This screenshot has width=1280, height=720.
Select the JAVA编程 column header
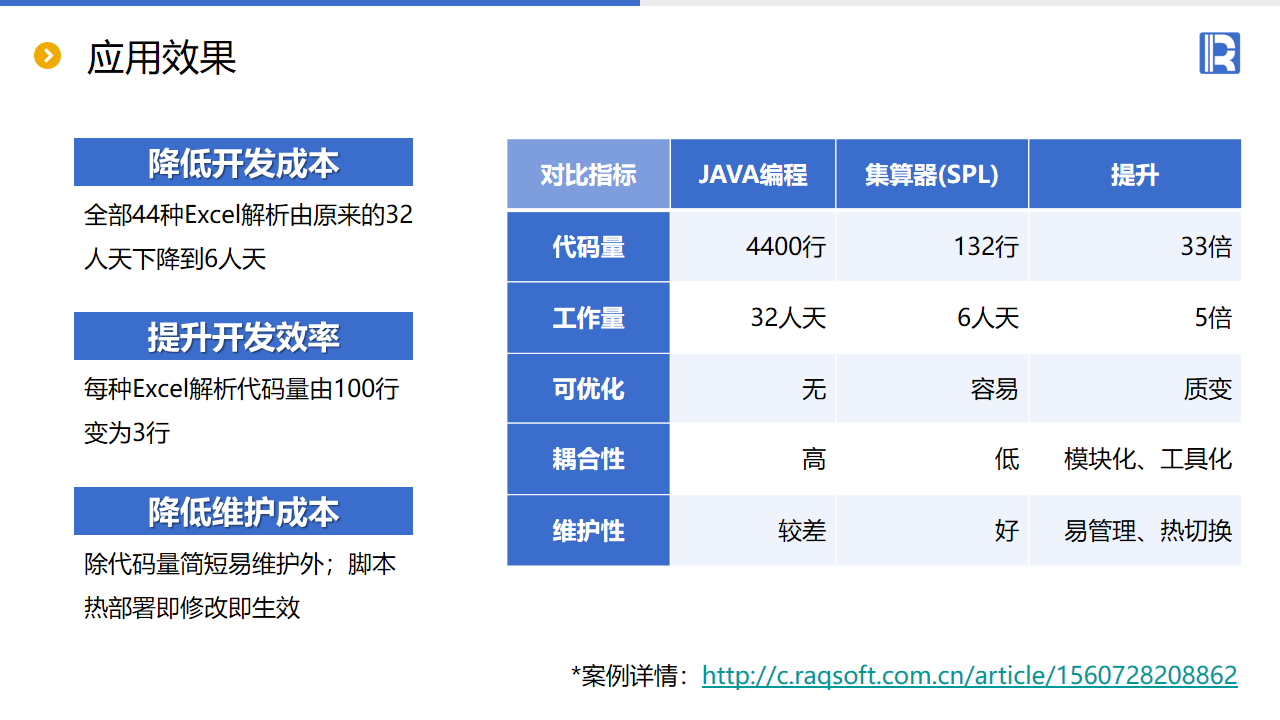752,174
